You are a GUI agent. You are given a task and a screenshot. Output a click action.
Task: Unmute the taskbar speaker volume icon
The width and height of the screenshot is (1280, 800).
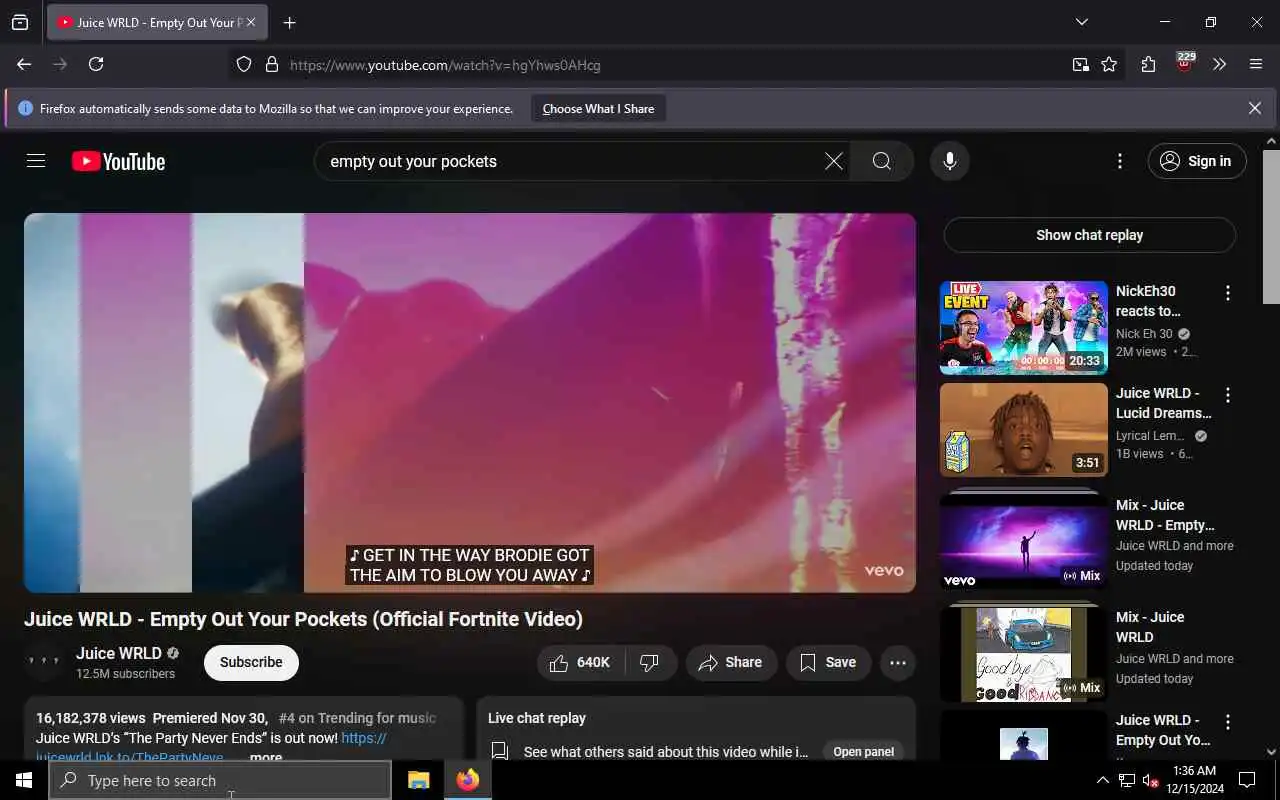click(1151, 780)
